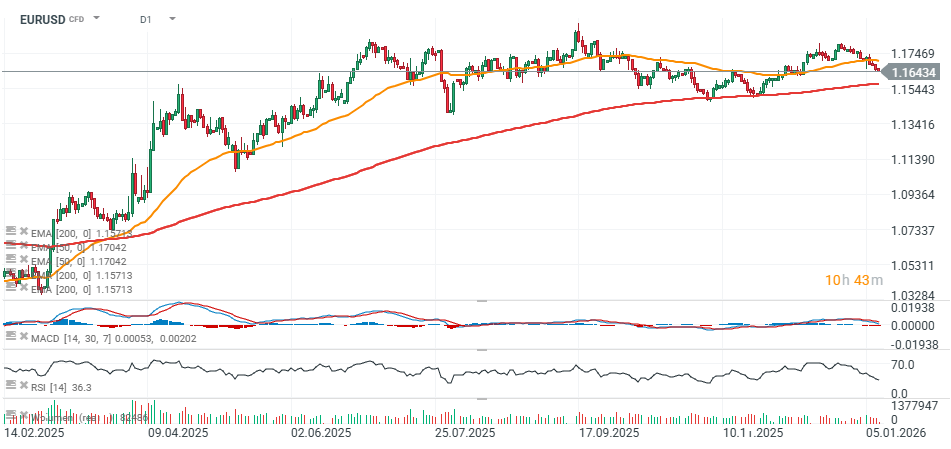Open settings menu of the topmost EMA indicator
This screenshot has width=951, height=449.
[11, 231]
